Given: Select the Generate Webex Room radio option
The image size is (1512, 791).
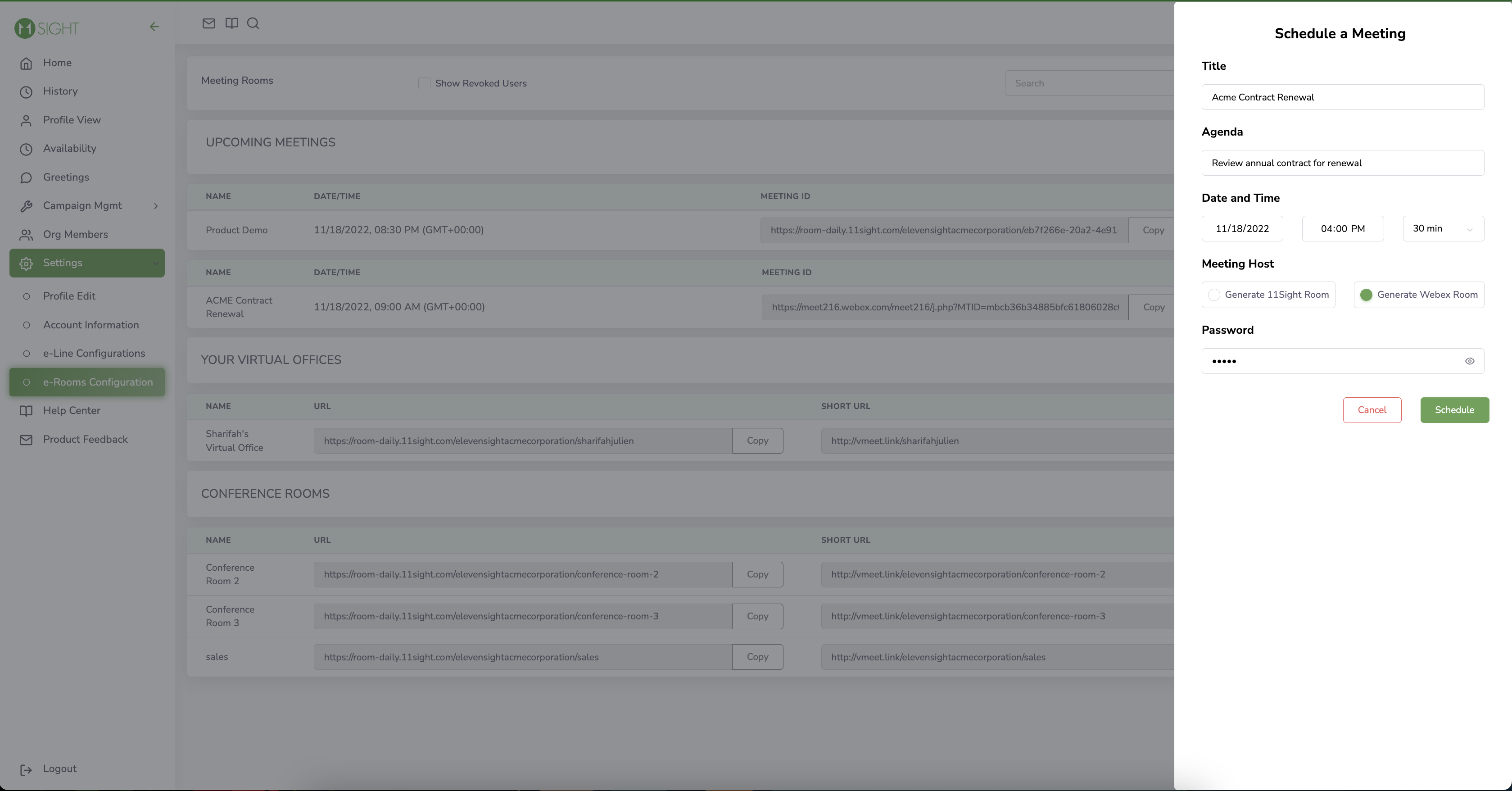Looking at the screenshot, I should [x=1367, y=295].
